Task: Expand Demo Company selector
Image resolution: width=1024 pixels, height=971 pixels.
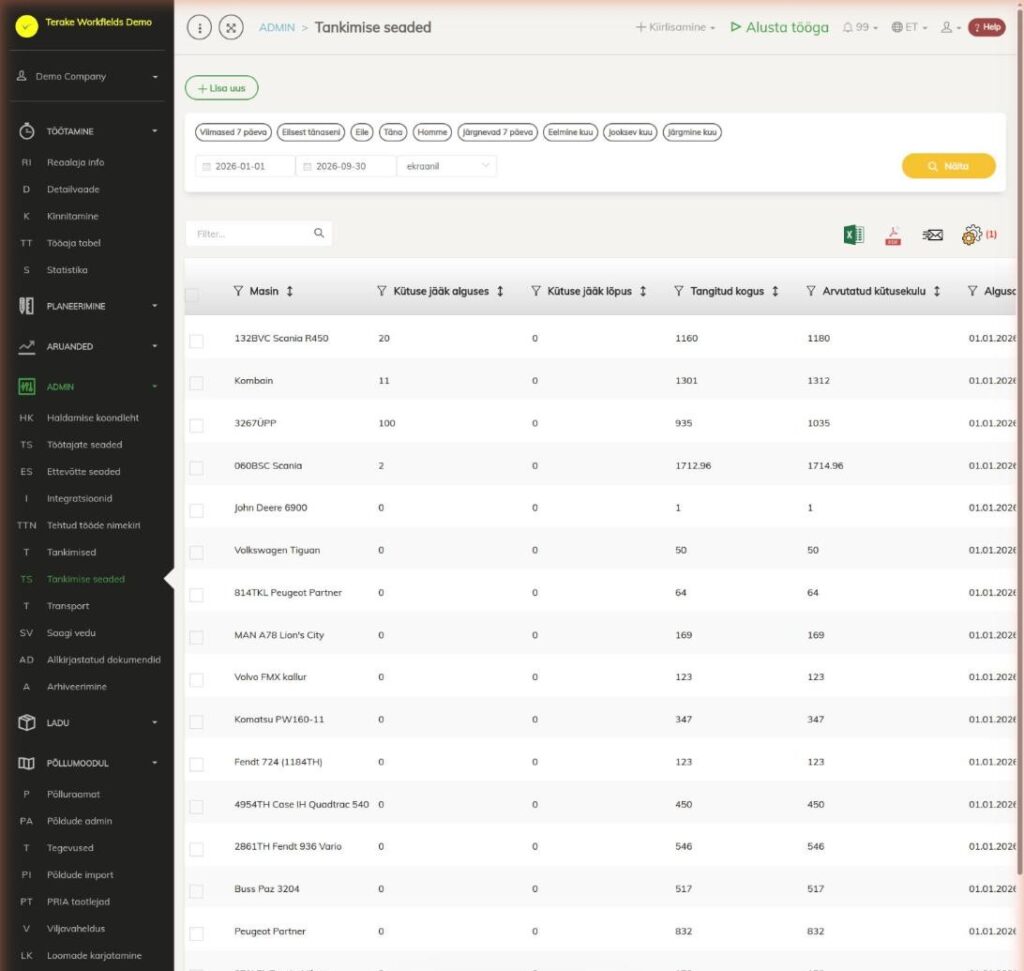Action: pos(88,76)
